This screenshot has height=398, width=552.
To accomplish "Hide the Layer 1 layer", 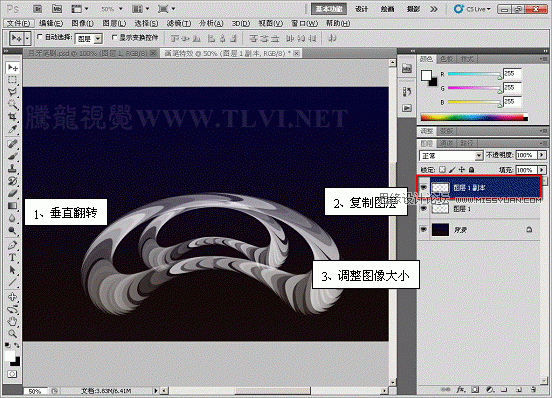I will pos(424,209).
